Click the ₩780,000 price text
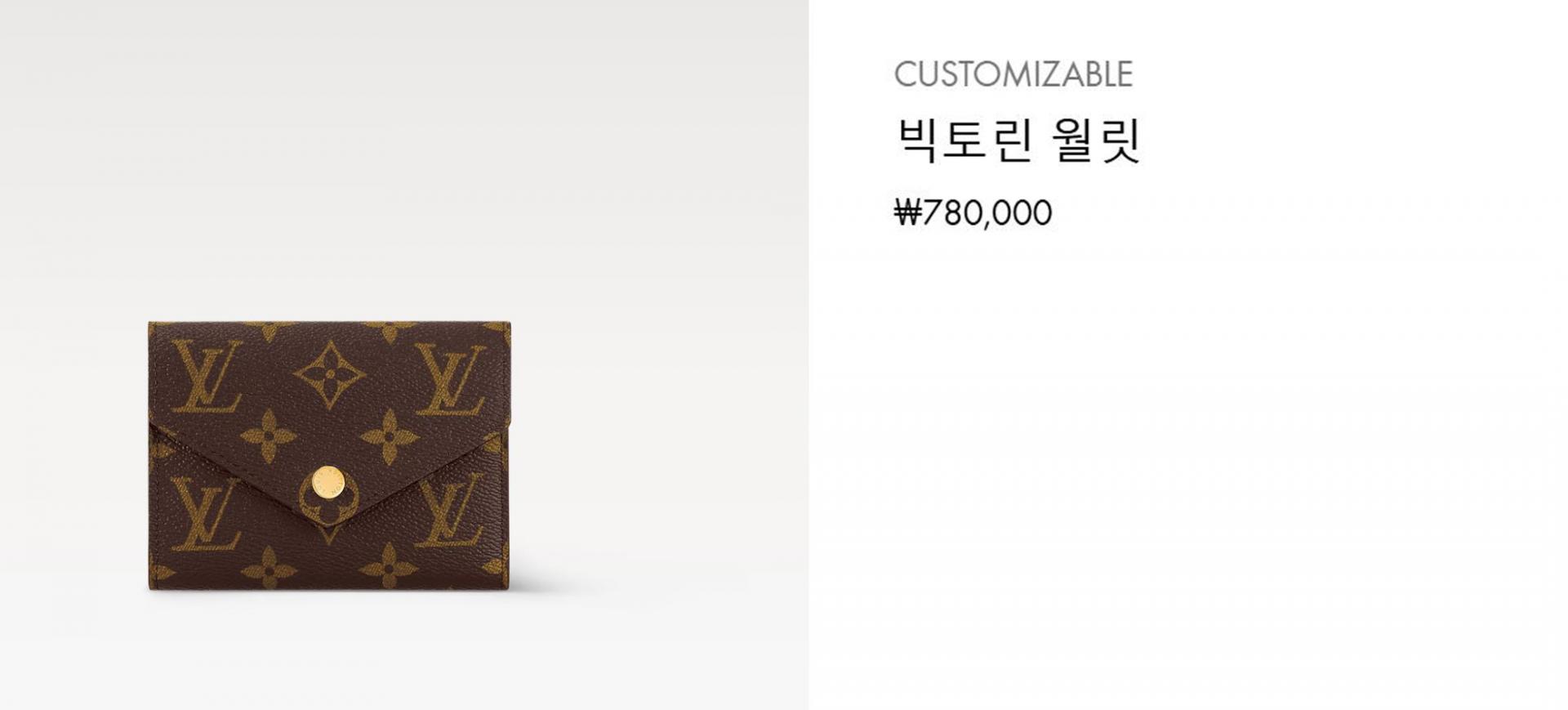Screen dimensions: 1568x710 point(973,213)
